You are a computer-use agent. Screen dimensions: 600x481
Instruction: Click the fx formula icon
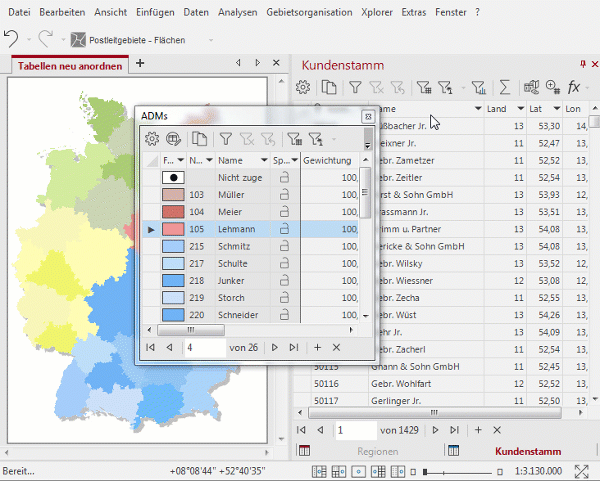coord(574,87)
